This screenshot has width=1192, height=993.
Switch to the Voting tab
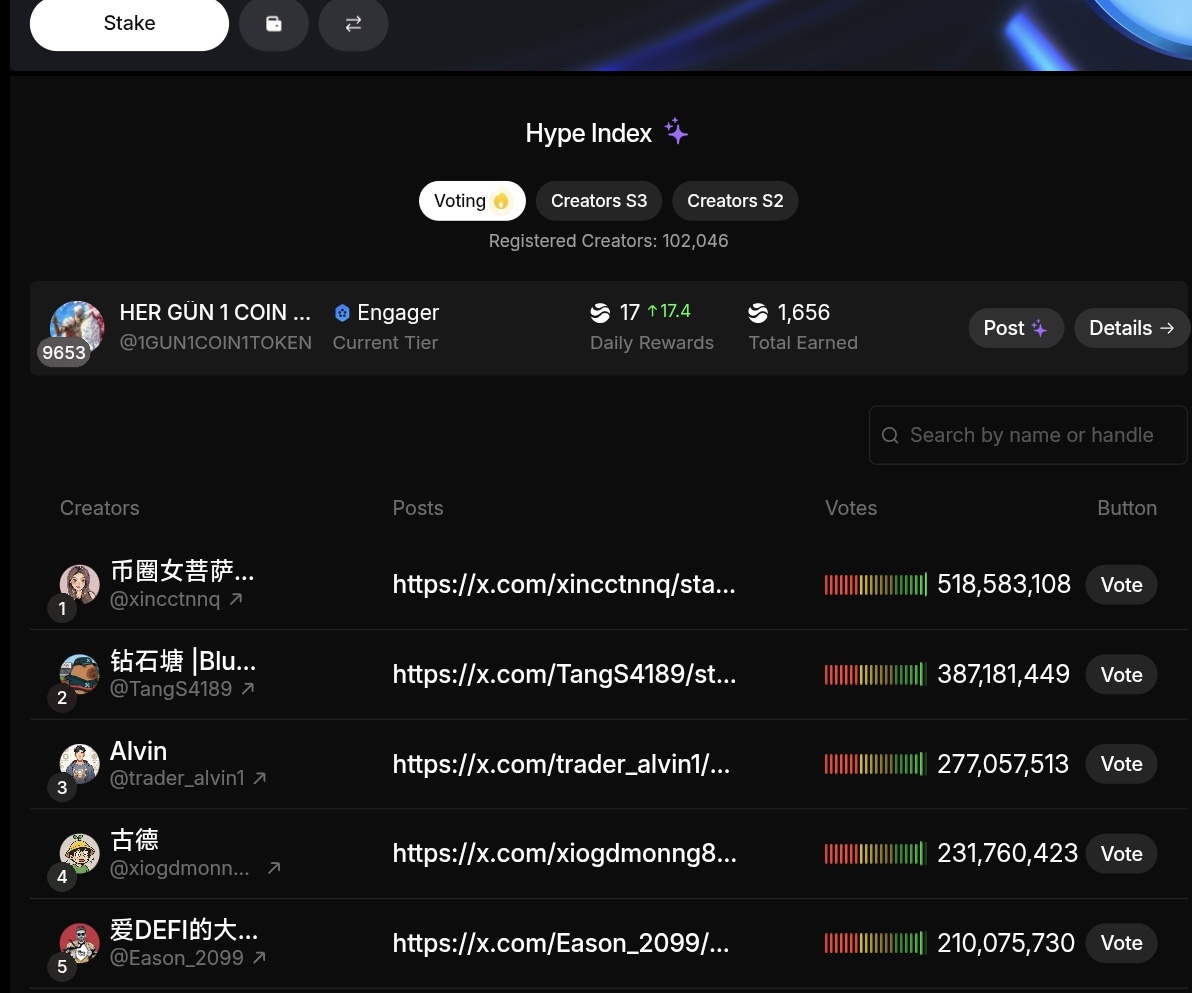tap(470, 200)
